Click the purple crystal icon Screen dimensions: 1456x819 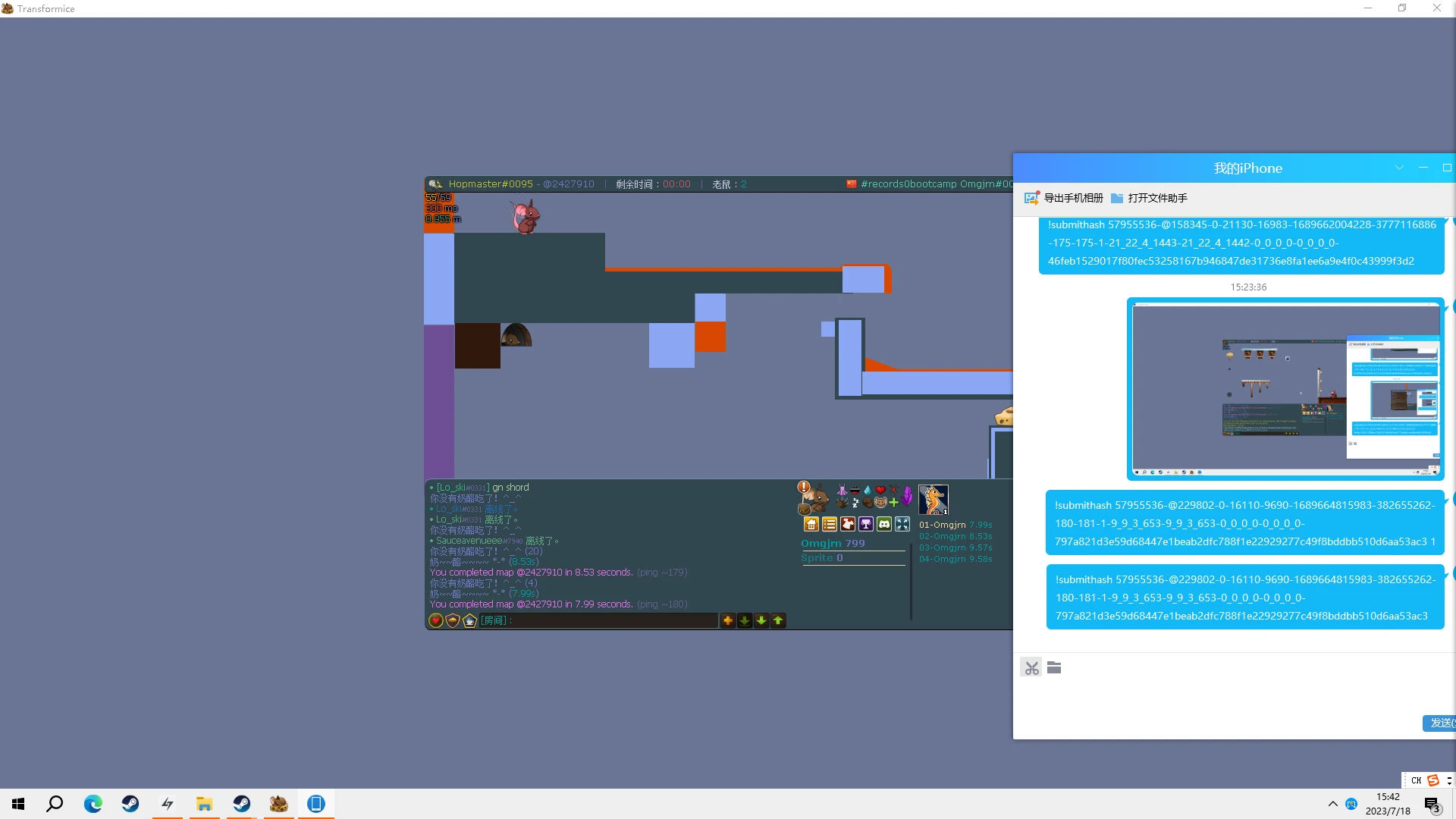tap(907, 497)
